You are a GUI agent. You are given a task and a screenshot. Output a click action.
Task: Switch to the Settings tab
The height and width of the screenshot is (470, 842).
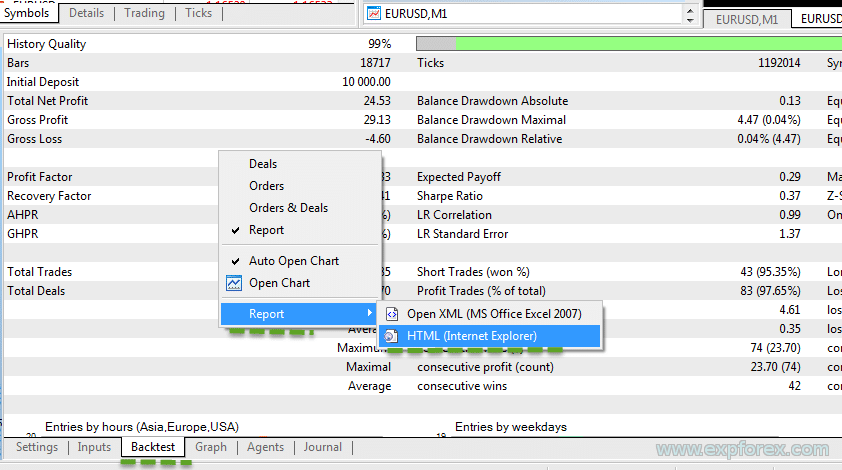[x=37, y=447]
